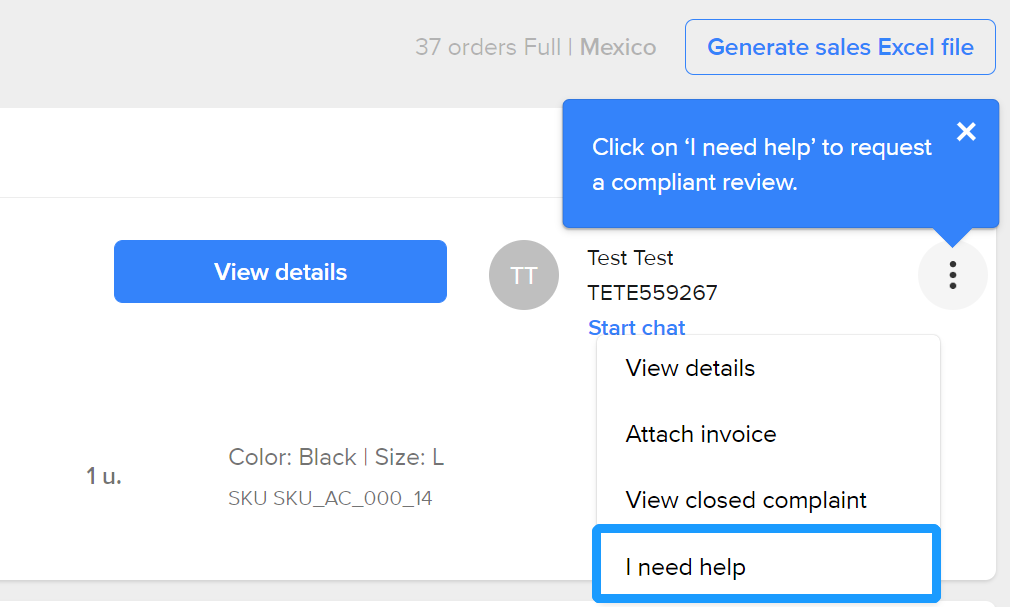Close the blue help tooltip
The height and width of the screenshot is (607, 1010).
point(966,131)
